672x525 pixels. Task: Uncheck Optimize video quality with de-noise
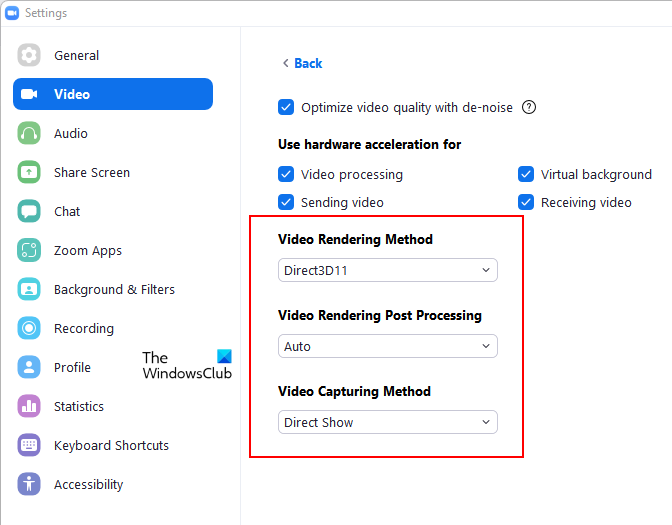pyautogui.click(x=286, y=107)
